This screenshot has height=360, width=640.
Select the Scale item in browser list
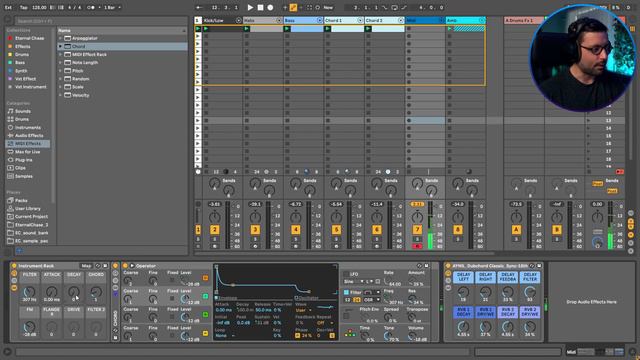click(78, 87)
